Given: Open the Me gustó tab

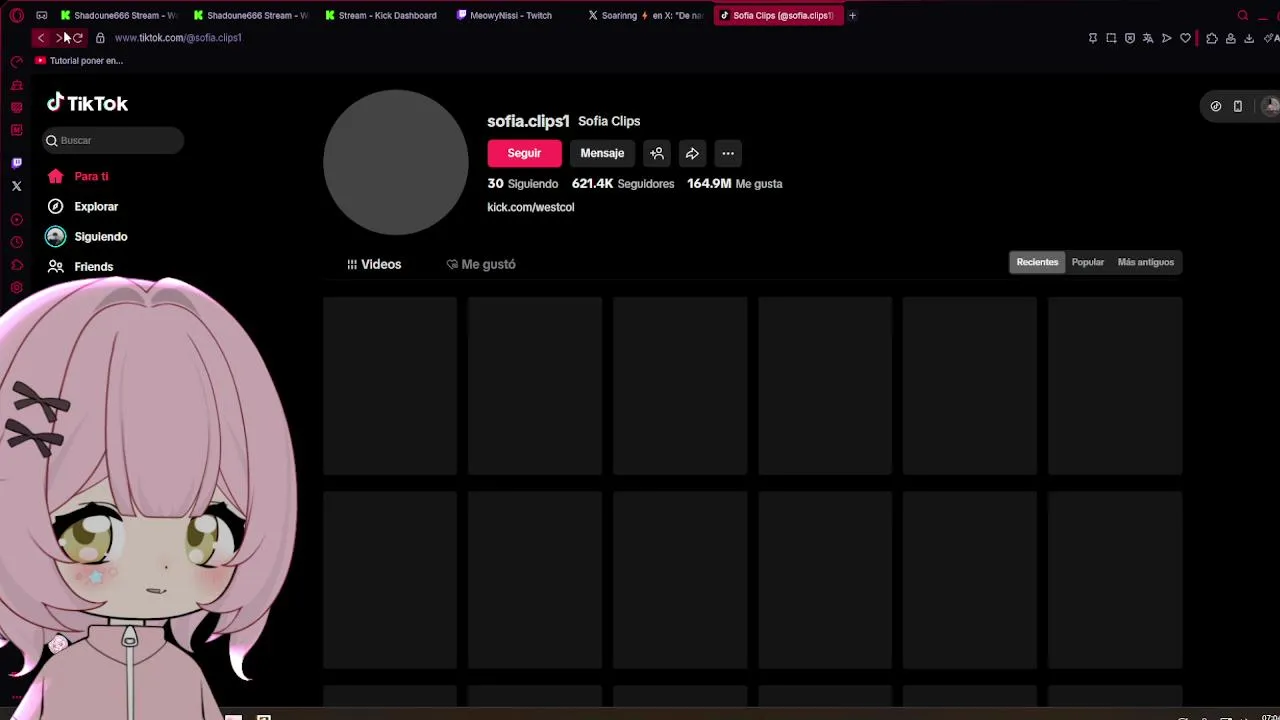Looking at the screenshot, I should tap(481, 264).
